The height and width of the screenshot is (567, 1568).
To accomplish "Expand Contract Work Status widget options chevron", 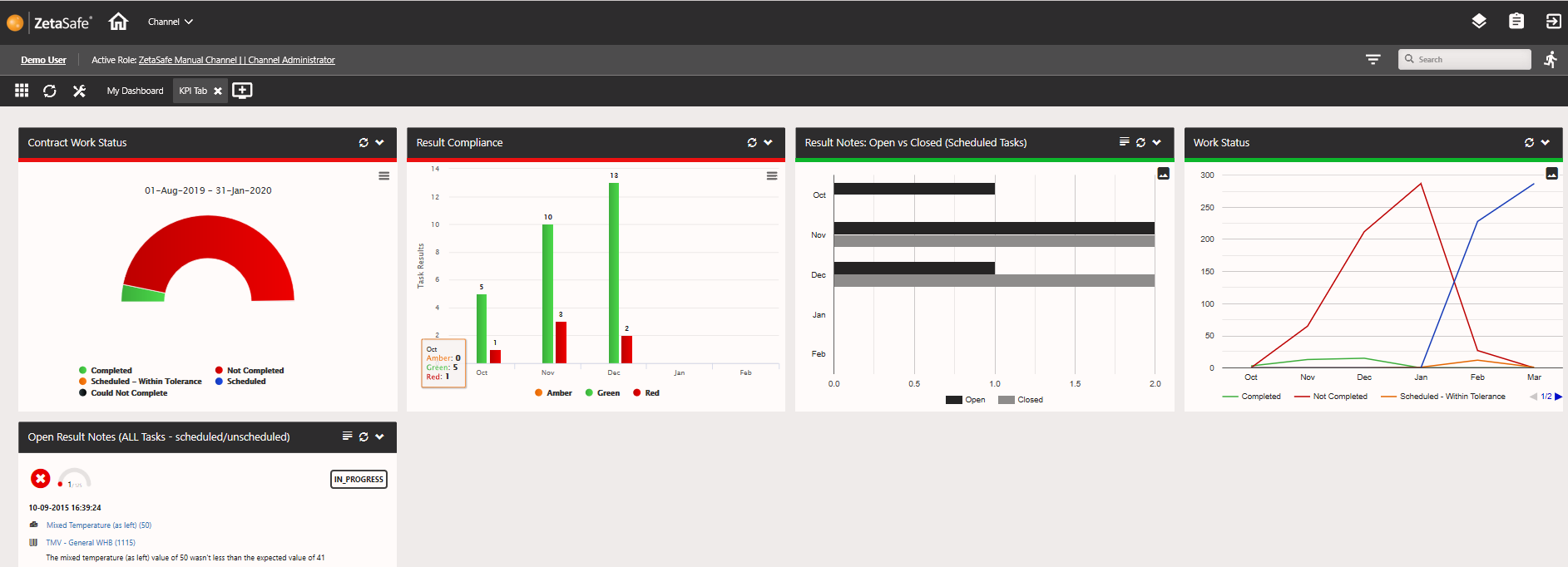I will pyautogui.click(x=380, y=143).
